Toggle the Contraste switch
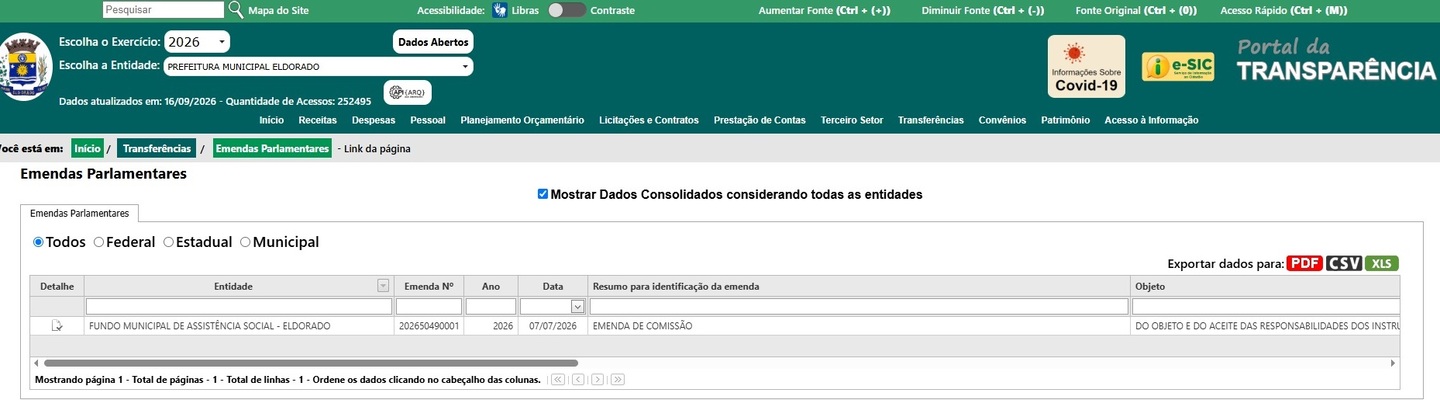The height and width of the screenshot is (400, 1440). [567, 10]
